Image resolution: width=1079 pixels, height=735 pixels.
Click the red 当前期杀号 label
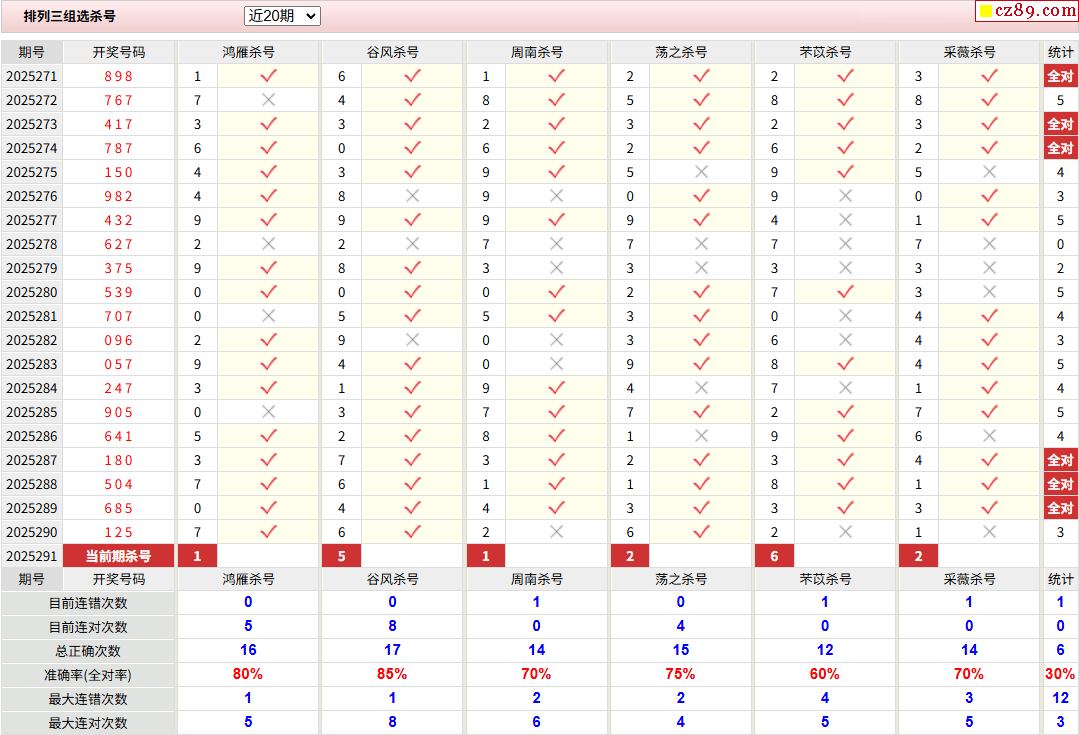click(118, 556)
